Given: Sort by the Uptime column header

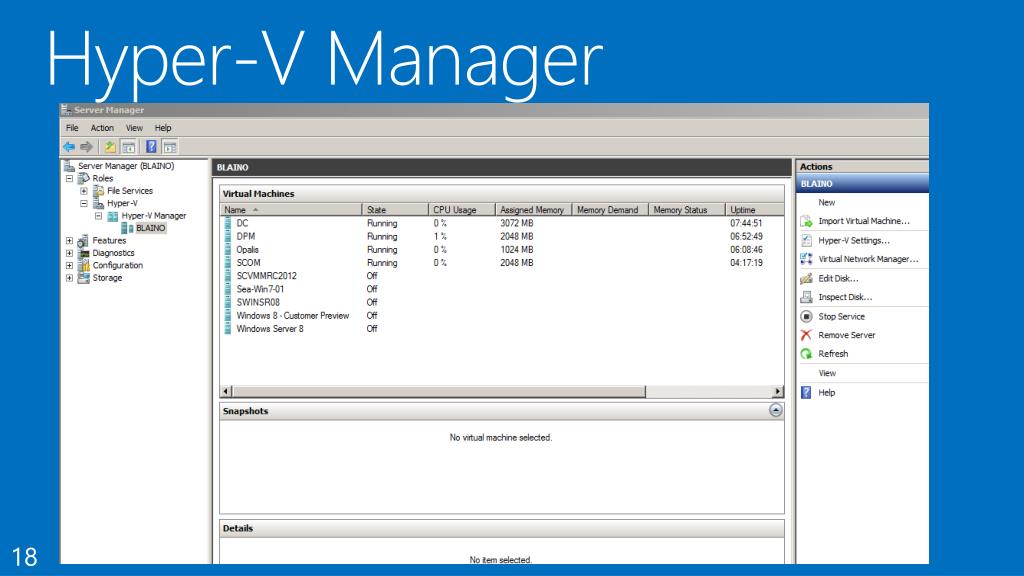Looking at the screenshot, I should [x=754, y=210].
